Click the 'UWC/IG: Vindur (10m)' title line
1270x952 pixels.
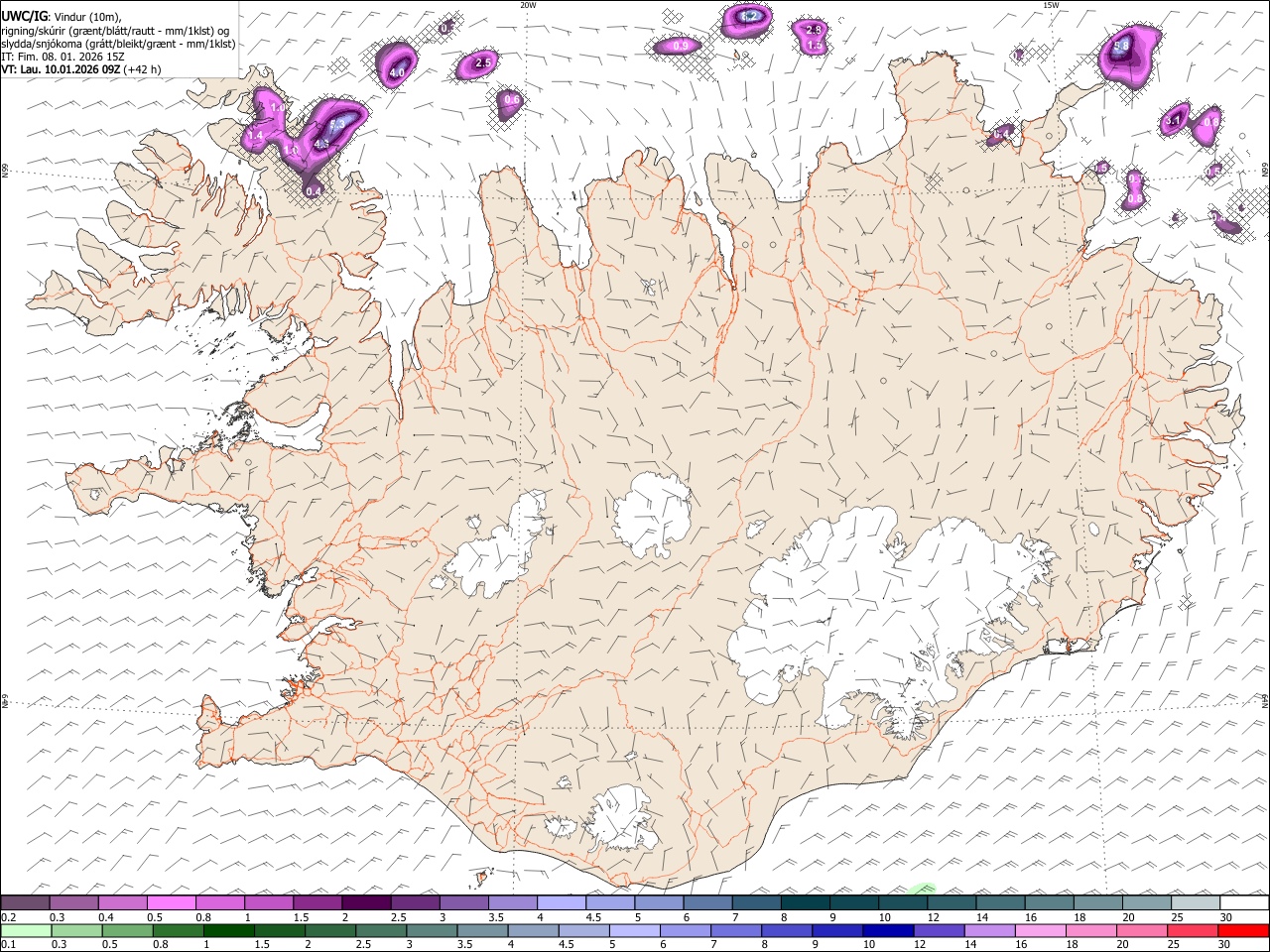point(60,17)
